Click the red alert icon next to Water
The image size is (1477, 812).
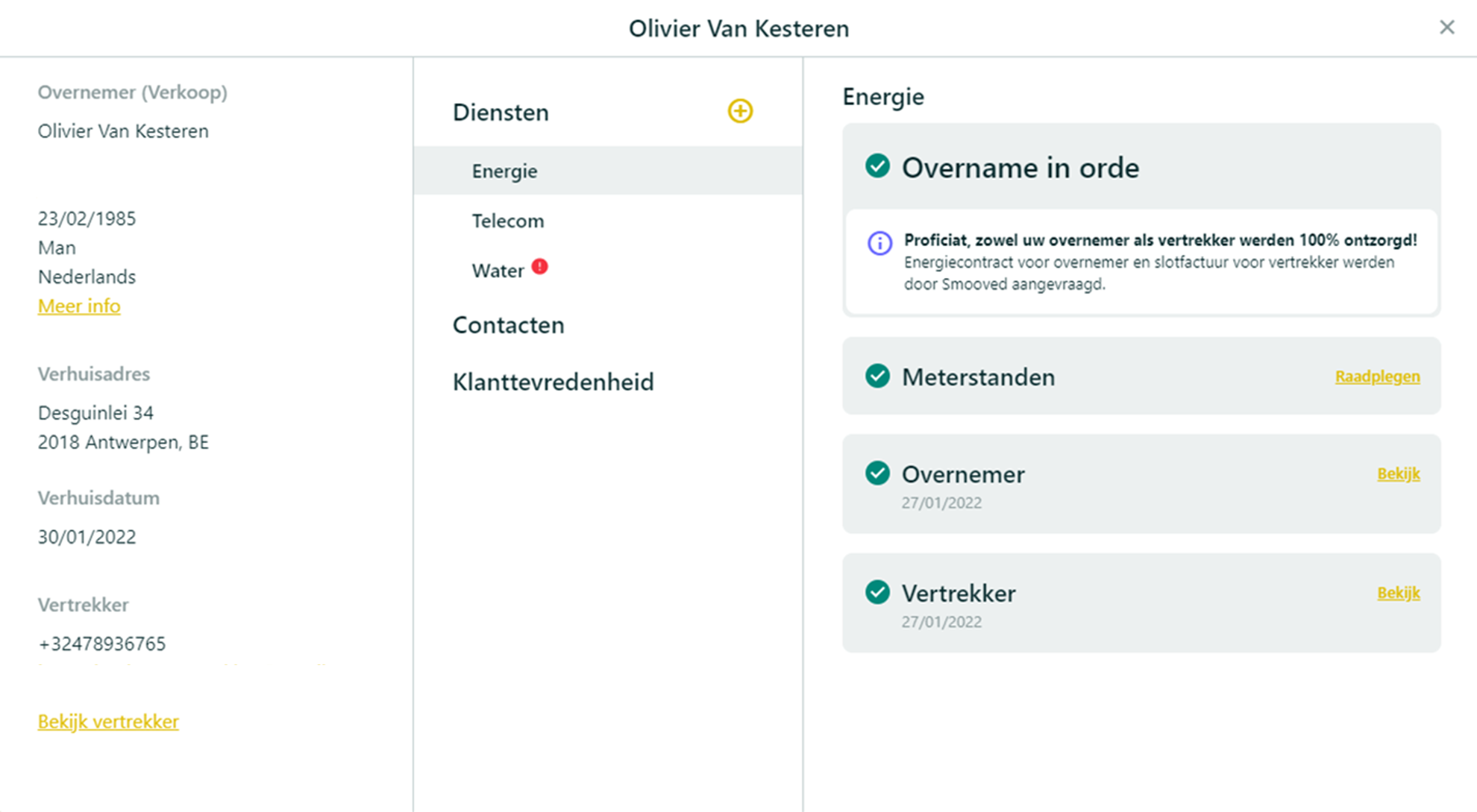pyautogui.click(x=540, y=267)
